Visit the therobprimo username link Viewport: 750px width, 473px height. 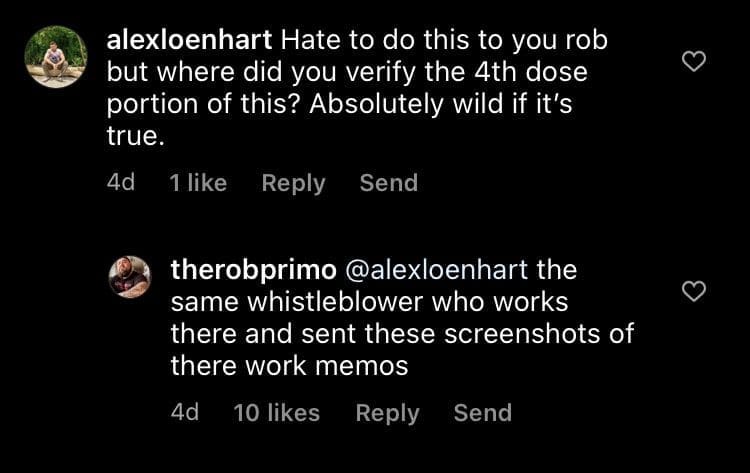[253, 269]
